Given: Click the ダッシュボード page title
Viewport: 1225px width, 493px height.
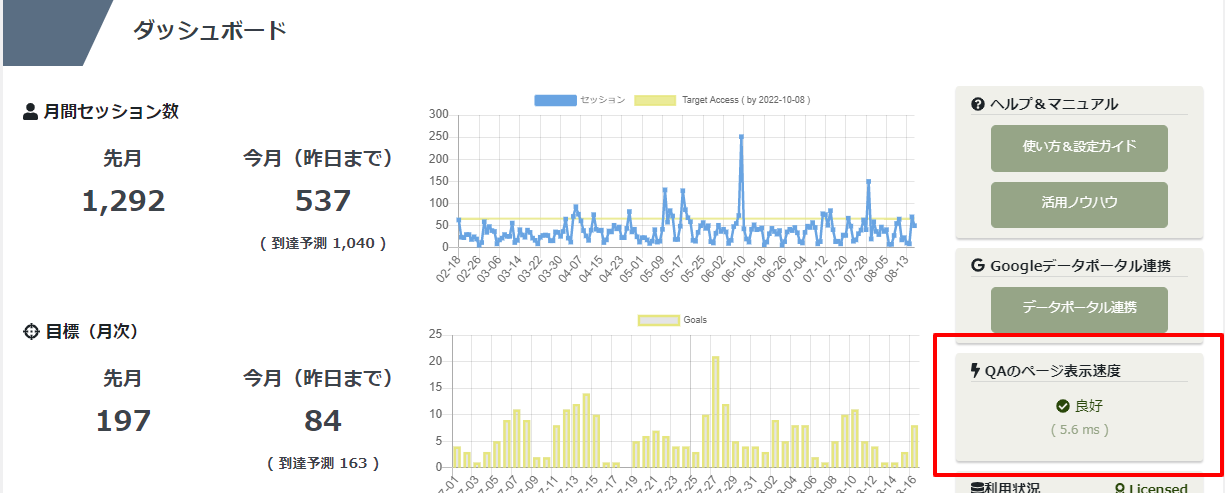Looking at the screenshot, I should pyautogui.click(x=210, y=31).
